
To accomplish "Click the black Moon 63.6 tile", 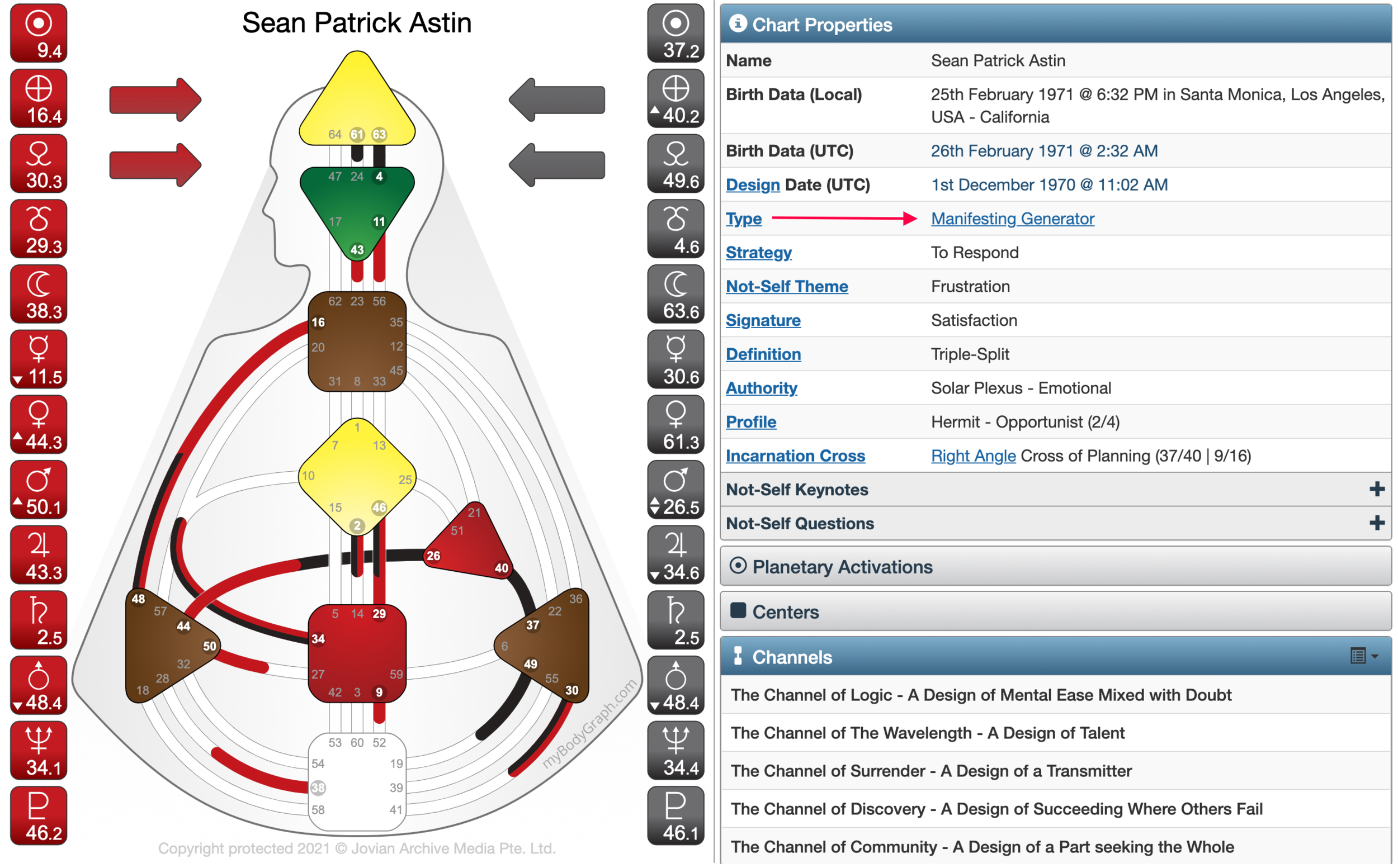I will pyautogui.click(x=676, y=294).
